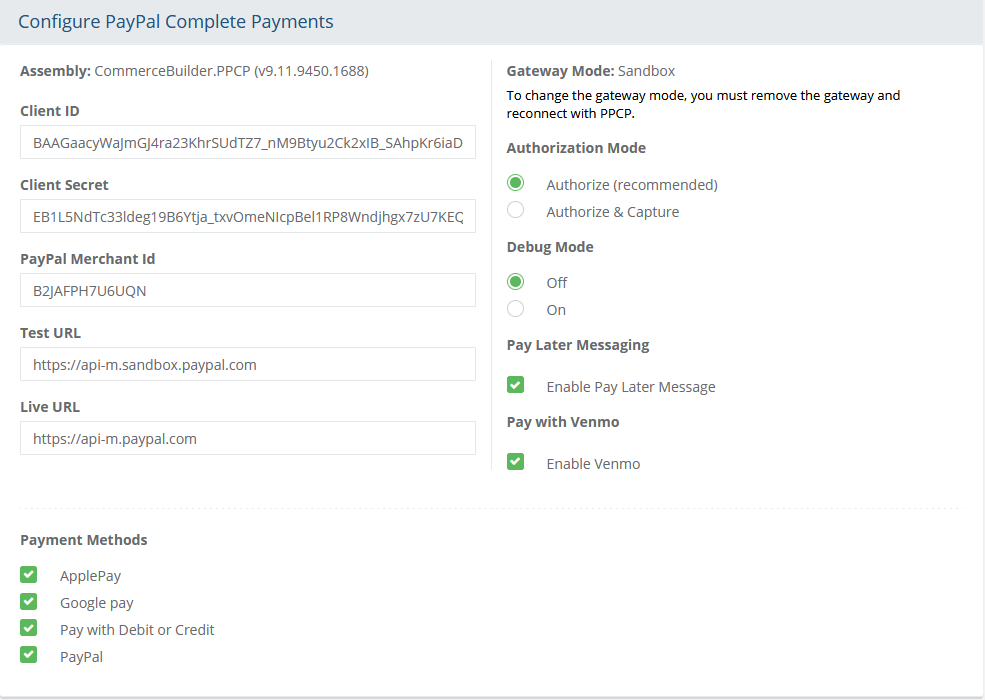Select Authorize (recommended) radio button

tap(516, 184)
